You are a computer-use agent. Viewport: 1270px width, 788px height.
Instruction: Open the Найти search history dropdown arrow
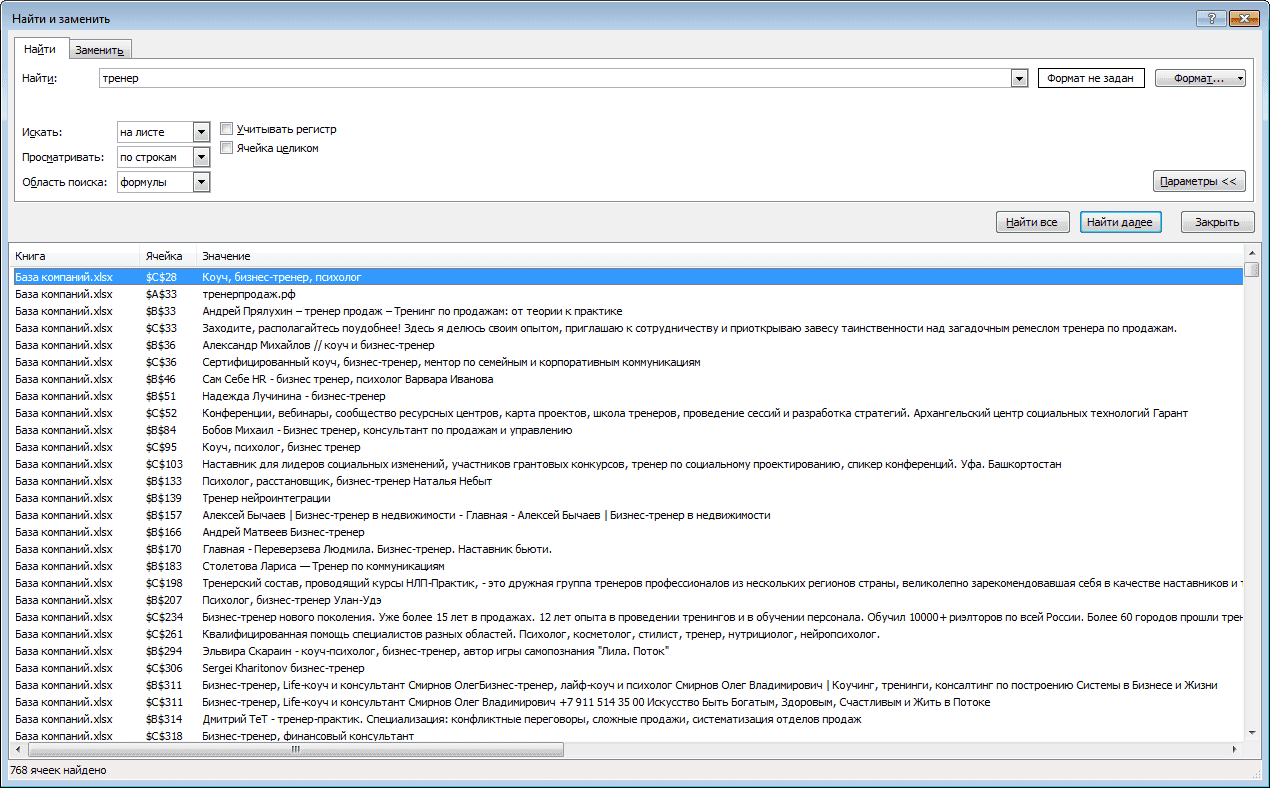pos(1019,79)
